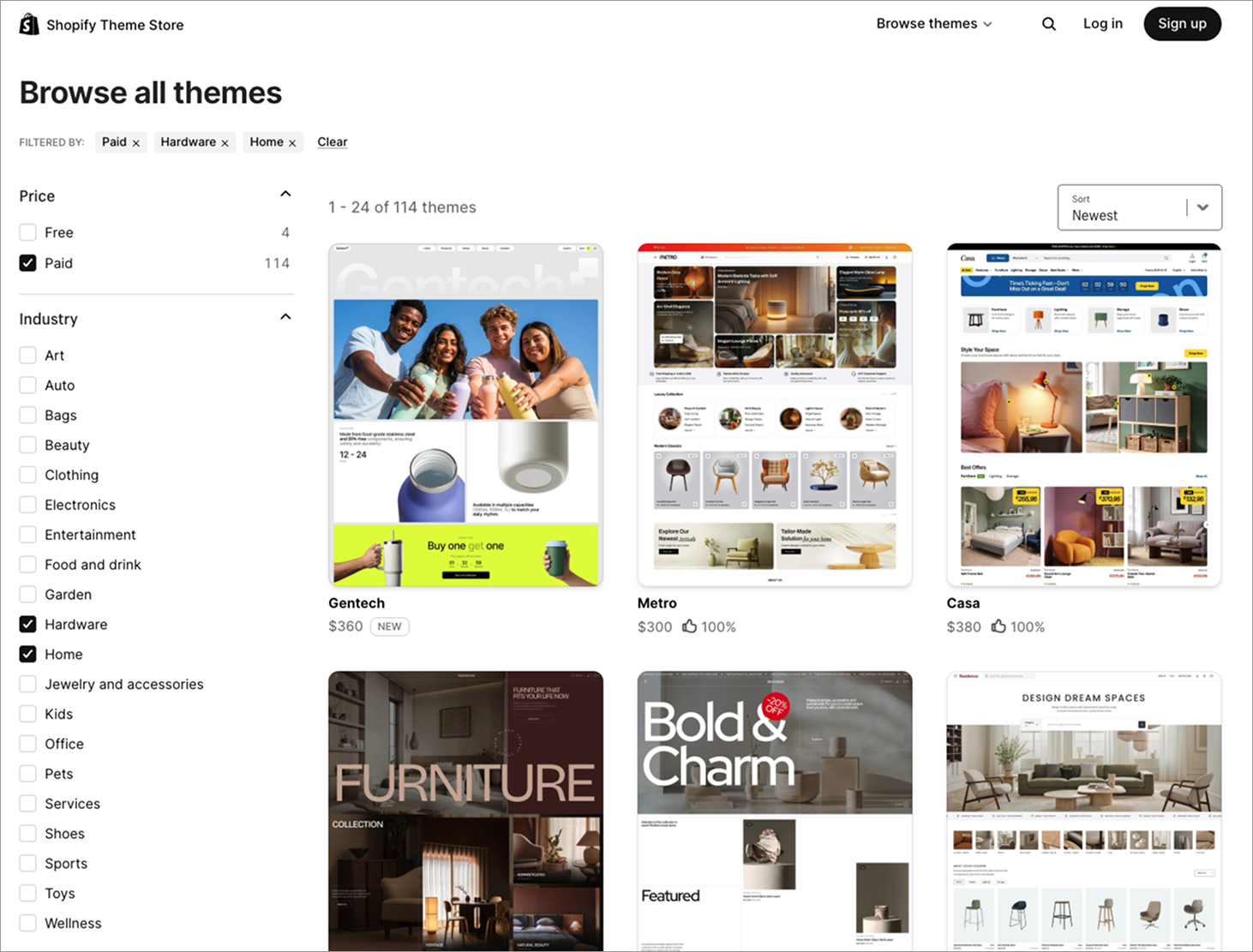The height and width of the screenshot is (952, 1253).
Task: Click the Sign up button
Action: [x=1182, y=23]
